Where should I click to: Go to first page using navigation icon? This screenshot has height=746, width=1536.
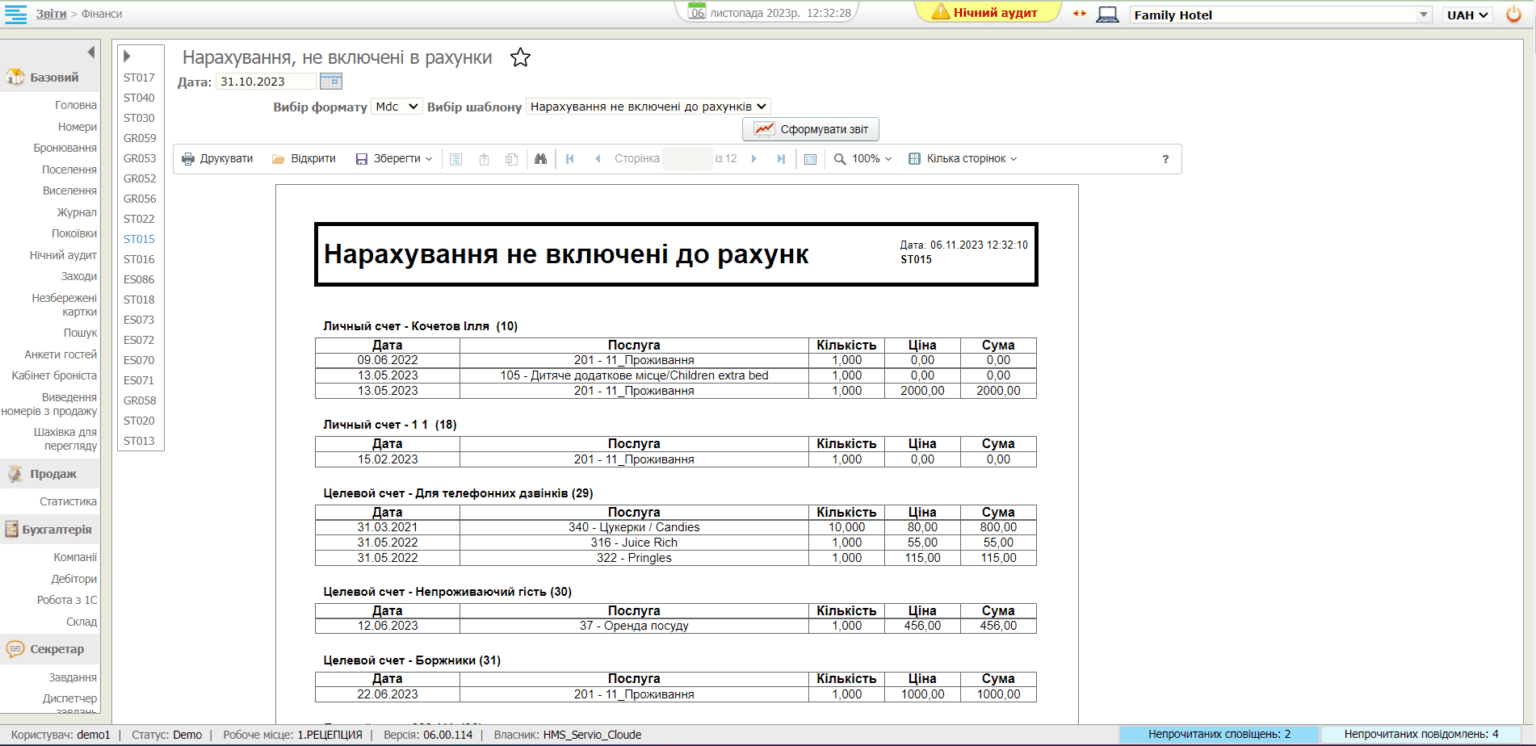pyautogui.click(x=570, y=158)
